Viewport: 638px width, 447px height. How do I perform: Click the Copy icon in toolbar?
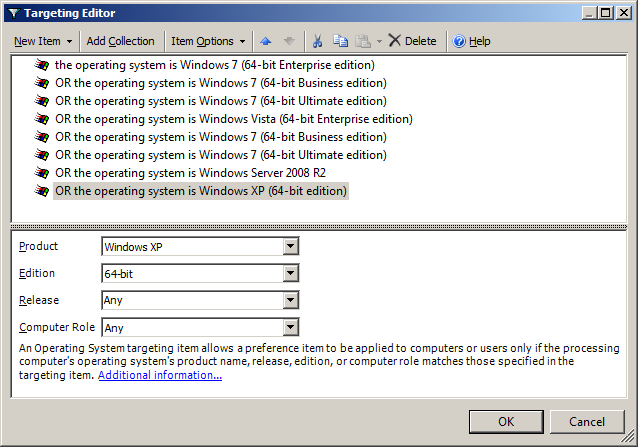click(340, 41)
